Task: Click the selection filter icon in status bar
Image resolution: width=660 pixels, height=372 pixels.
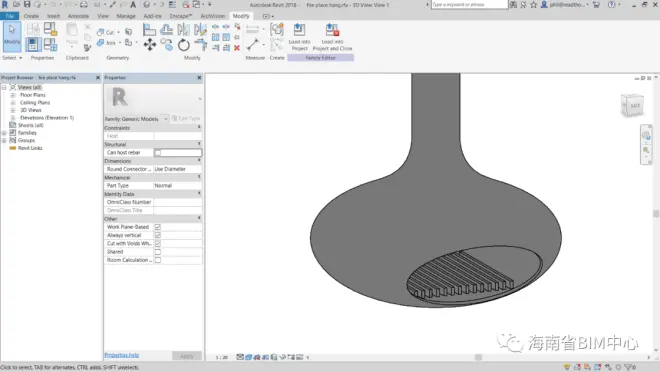Action: [x=629, y=367]
